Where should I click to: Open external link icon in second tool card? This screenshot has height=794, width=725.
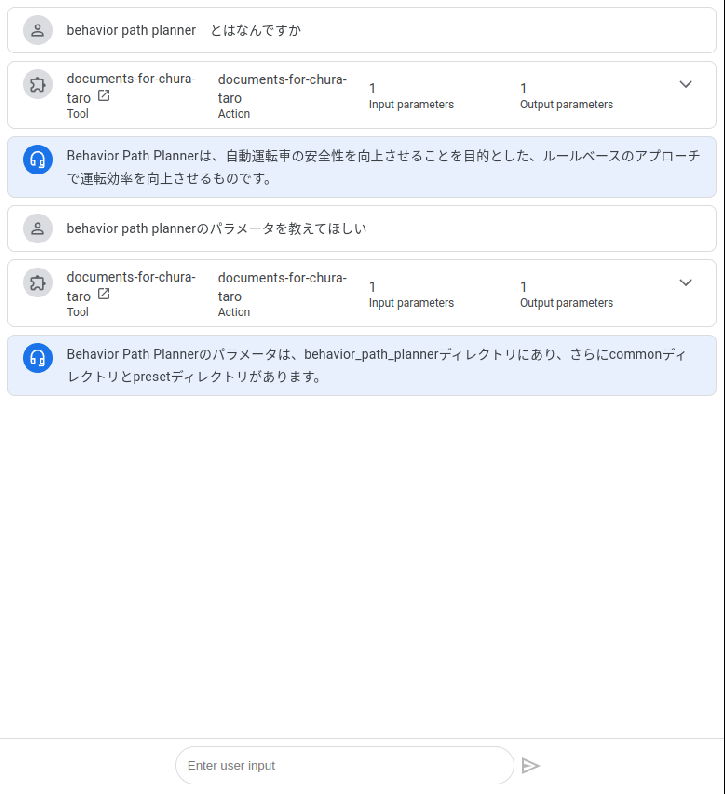(103, 294)
